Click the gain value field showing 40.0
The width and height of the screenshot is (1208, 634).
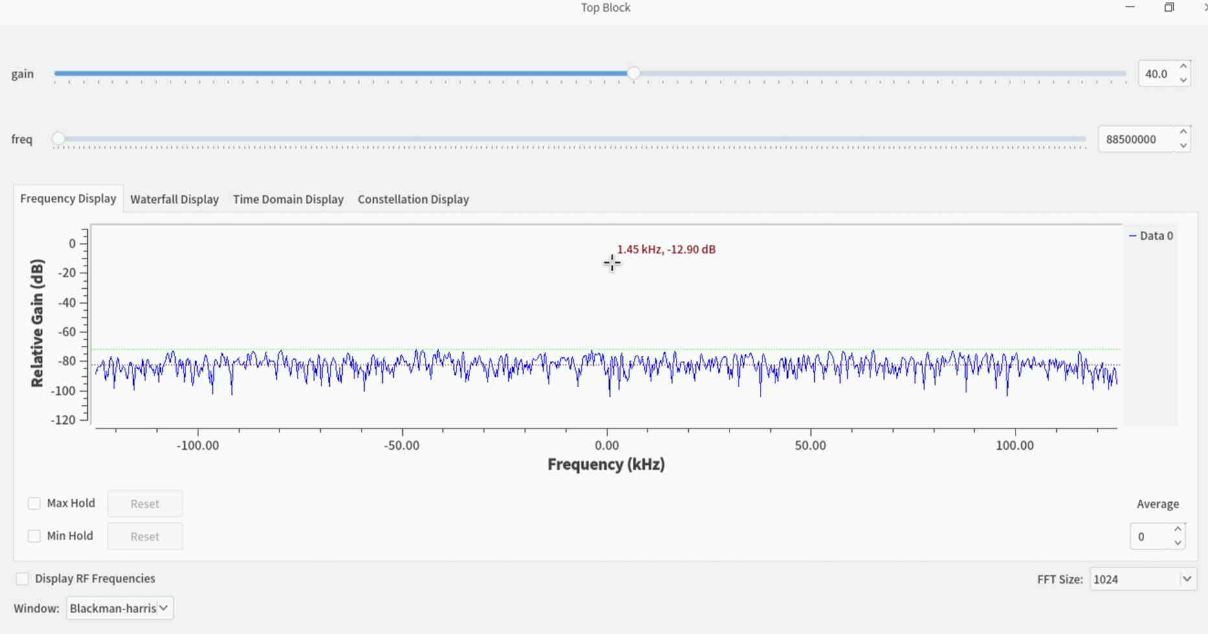(x=1157, y=74)
